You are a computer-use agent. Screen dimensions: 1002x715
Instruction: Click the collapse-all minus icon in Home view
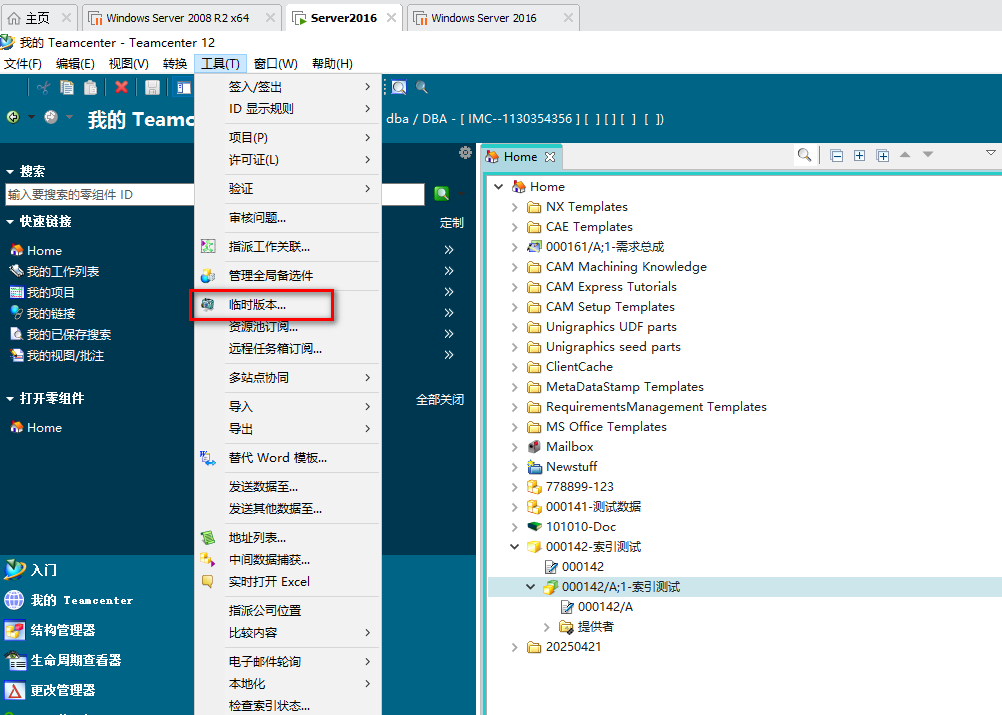click(x=836, y=155)
